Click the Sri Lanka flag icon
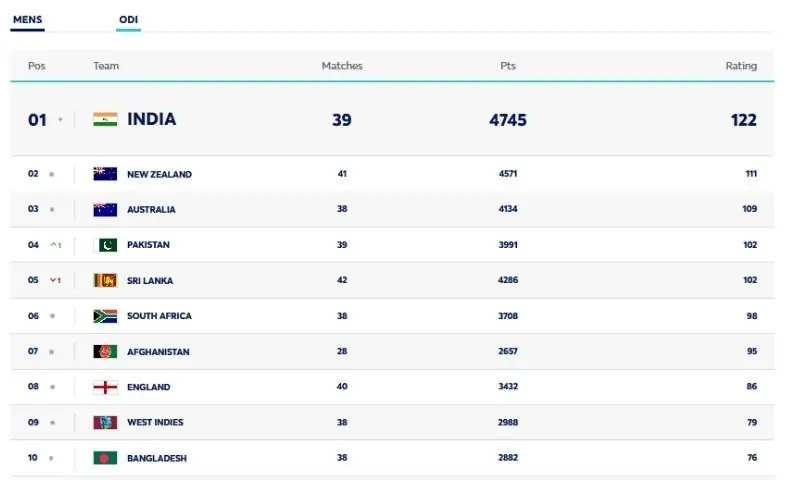This screenshot has width=800, height=480. pyautogui.click(x=105, y=281)
